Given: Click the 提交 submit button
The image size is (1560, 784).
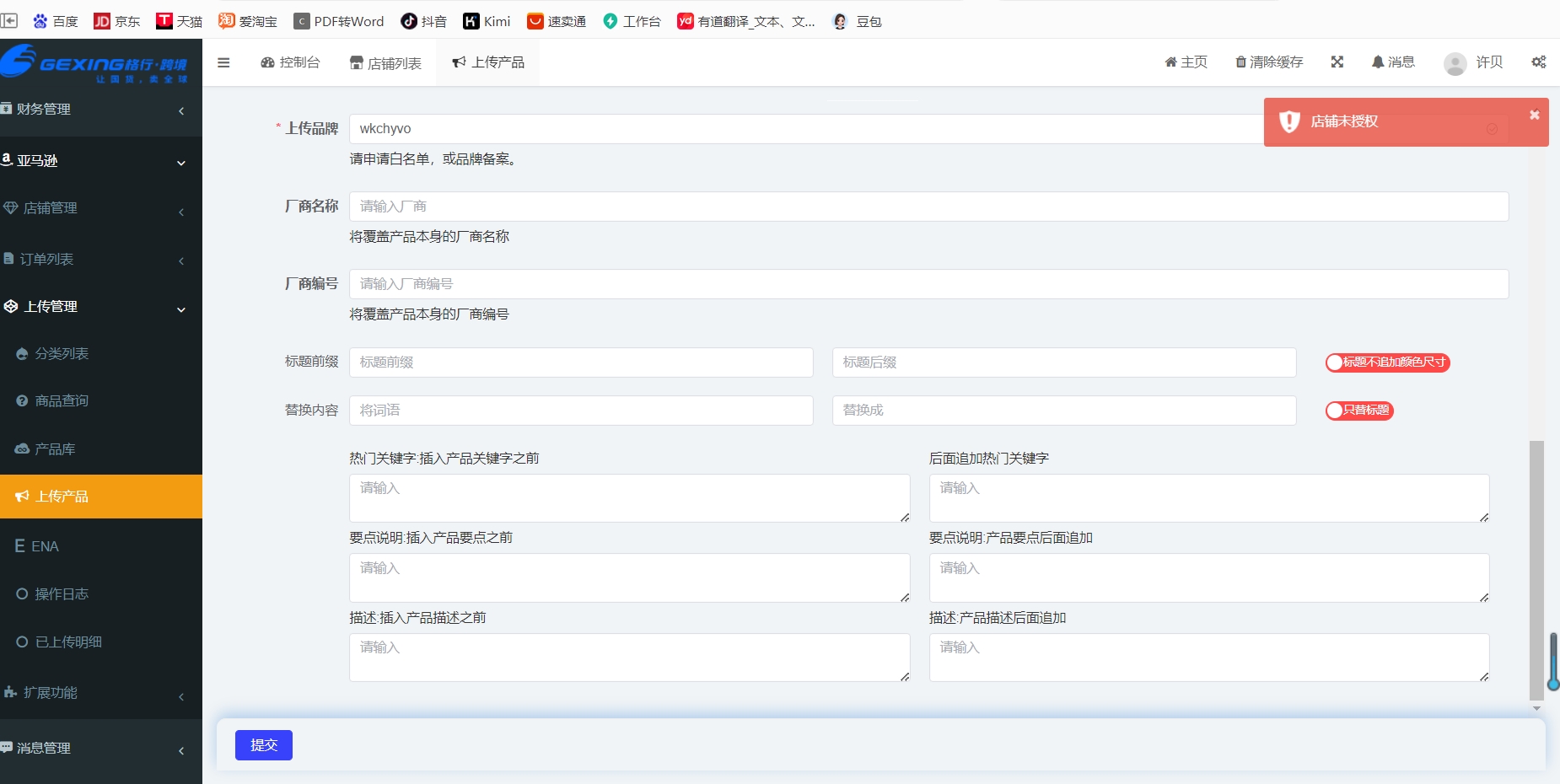Looking at the screenshot, I should pos(263,745).
